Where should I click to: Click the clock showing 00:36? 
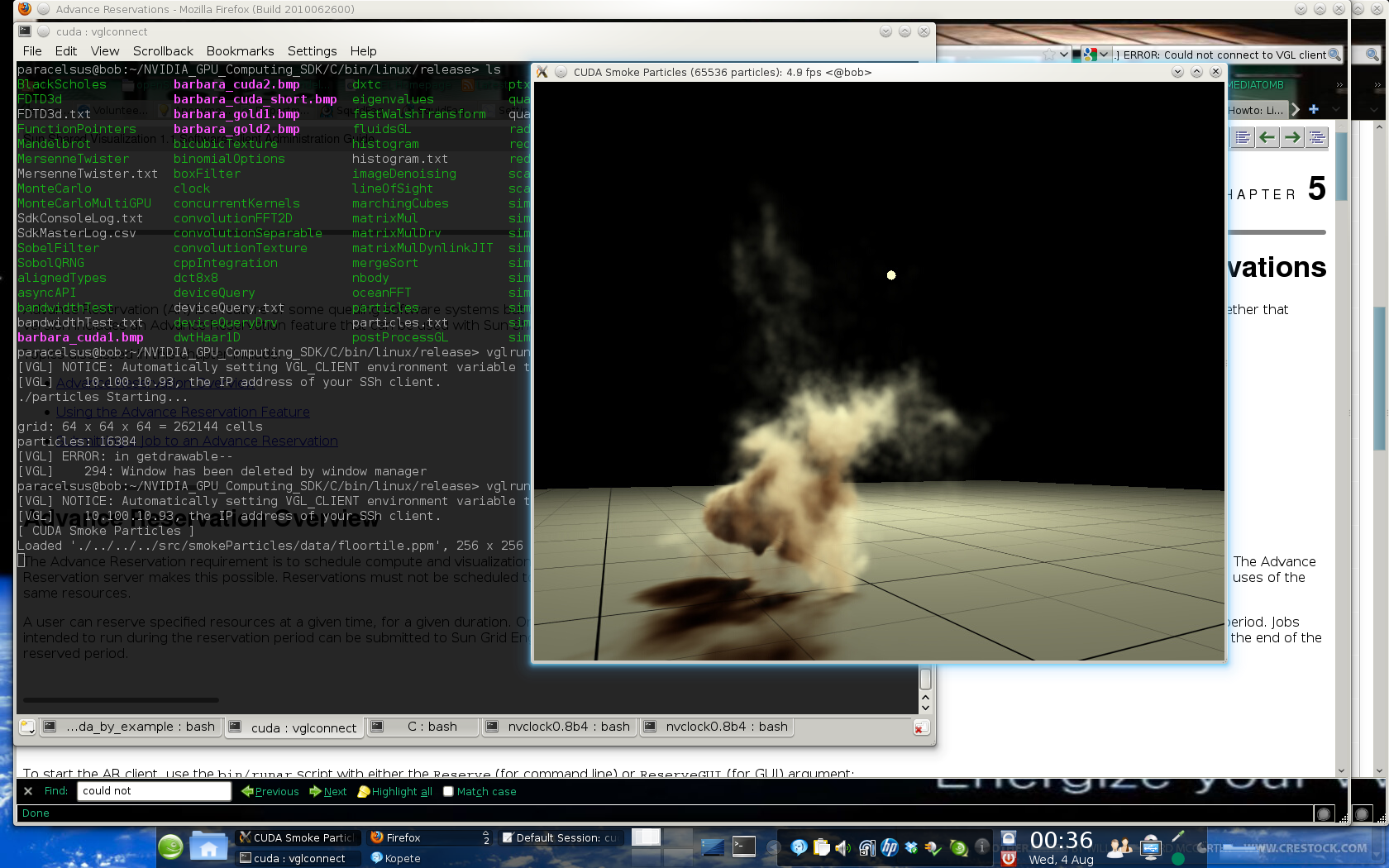coord(1061,840)
